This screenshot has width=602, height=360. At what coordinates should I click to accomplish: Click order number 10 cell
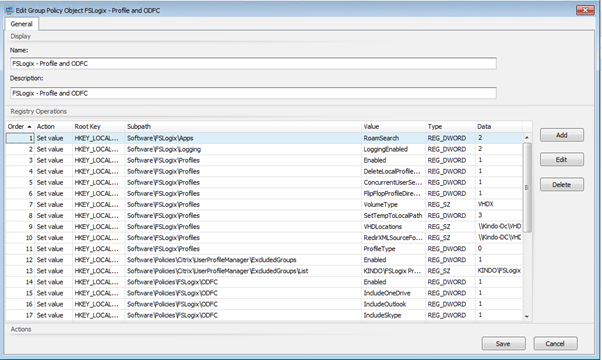tap(20, 238)
